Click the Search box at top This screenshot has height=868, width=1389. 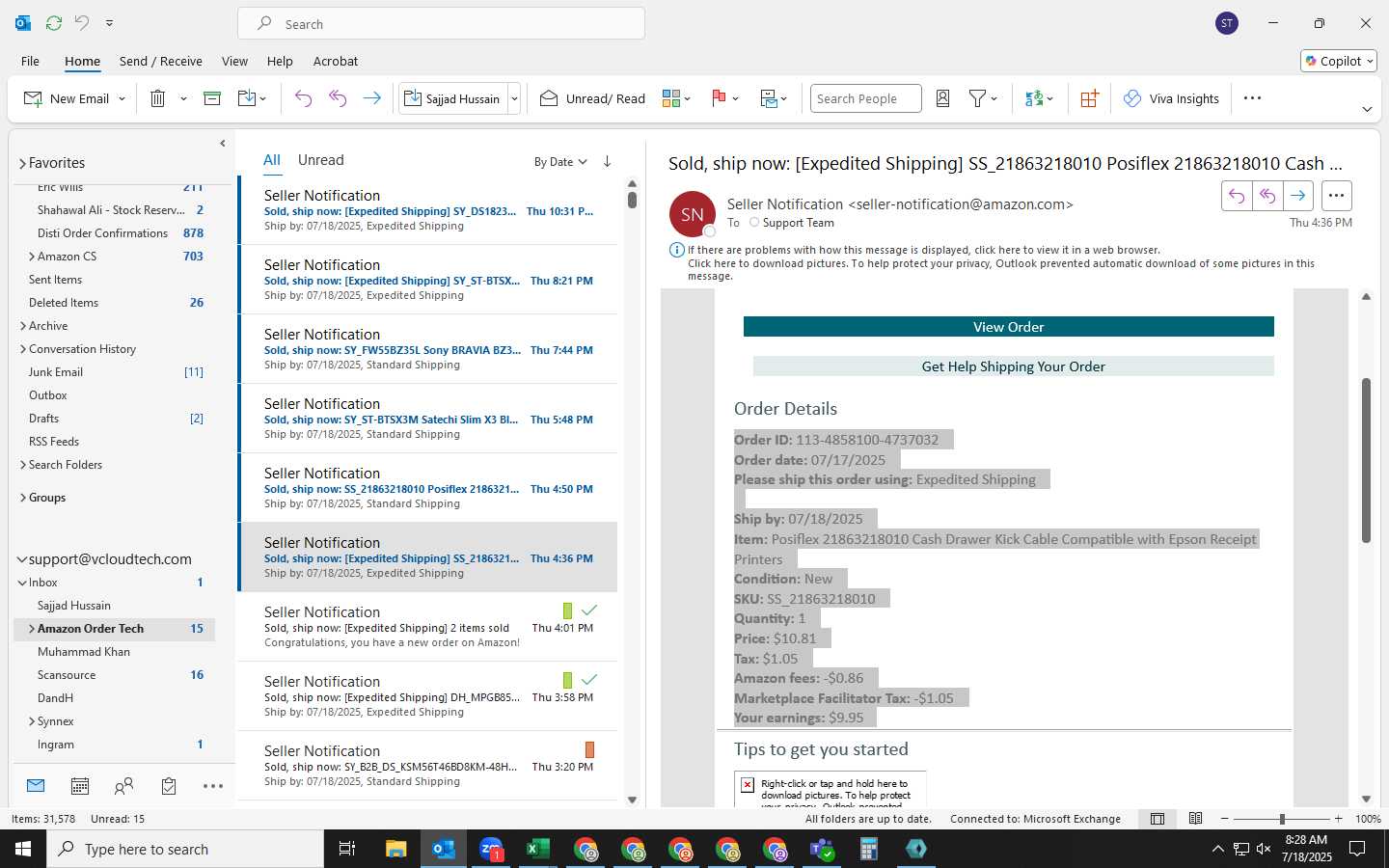coord(441,23)
